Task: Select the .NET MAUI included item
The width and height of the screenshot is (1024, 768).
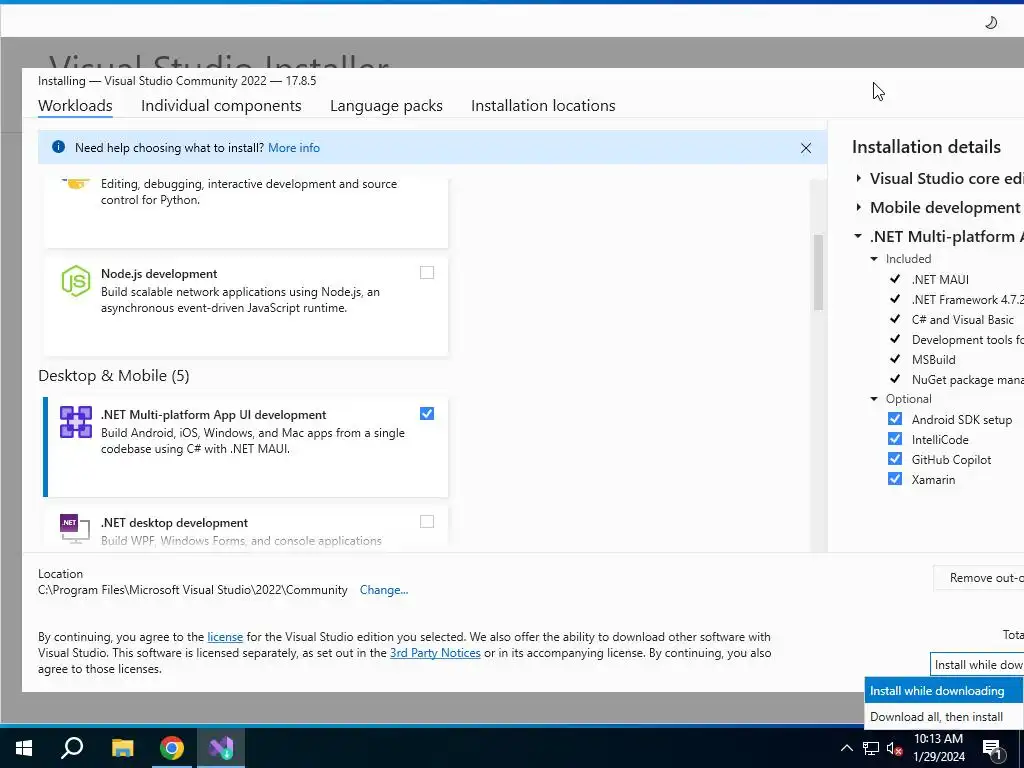Action: pyautogui.click(x=940, y=280)
